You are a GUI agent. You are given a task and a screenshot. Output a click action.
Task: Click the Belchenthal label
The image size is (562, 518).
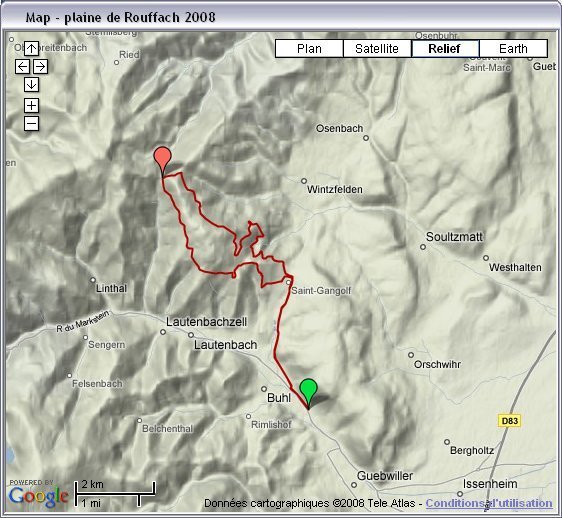[x=167, y=428]
